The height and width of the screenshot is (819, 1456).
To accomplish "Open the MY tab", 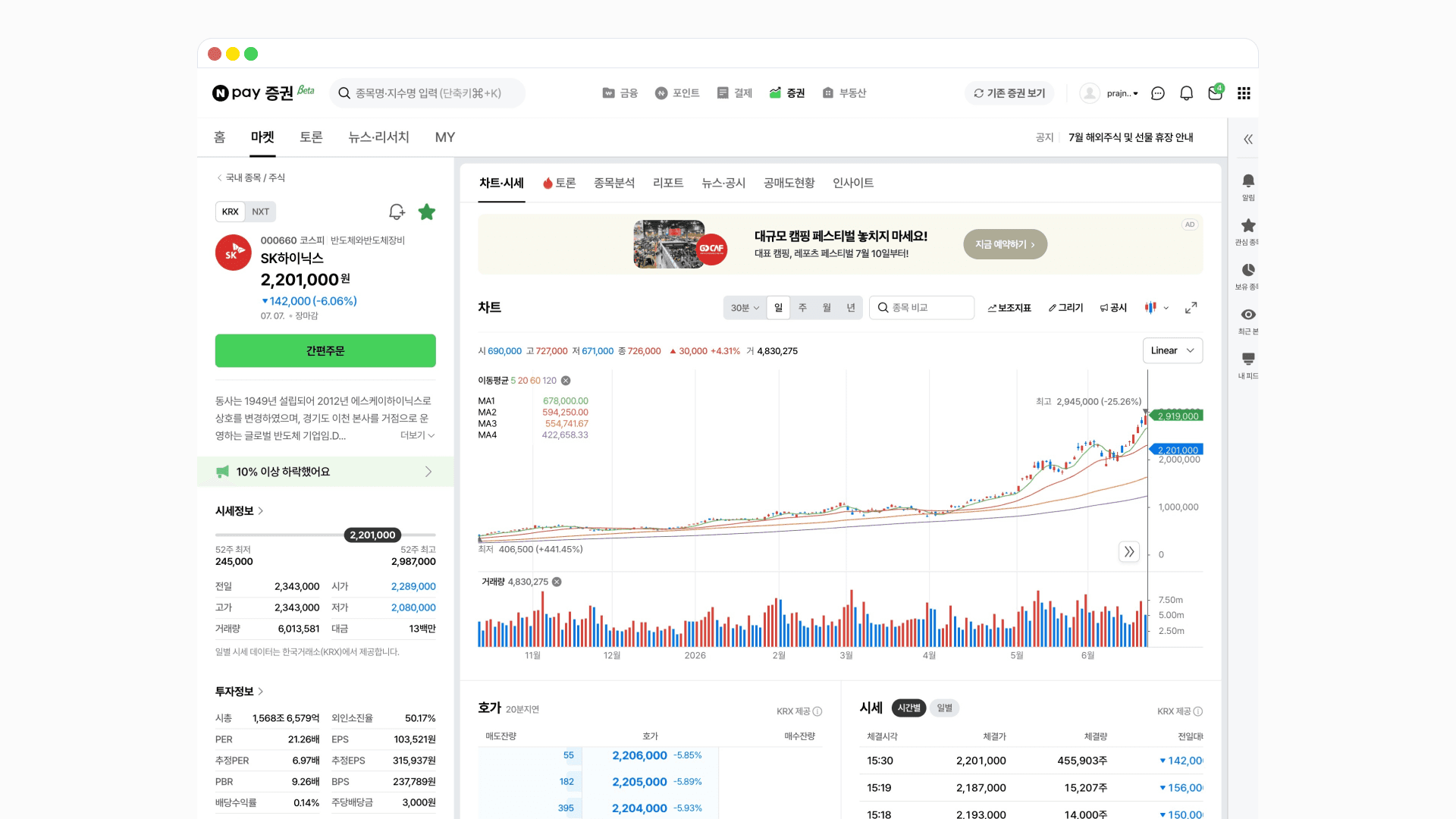I will (x=445, y=137).
